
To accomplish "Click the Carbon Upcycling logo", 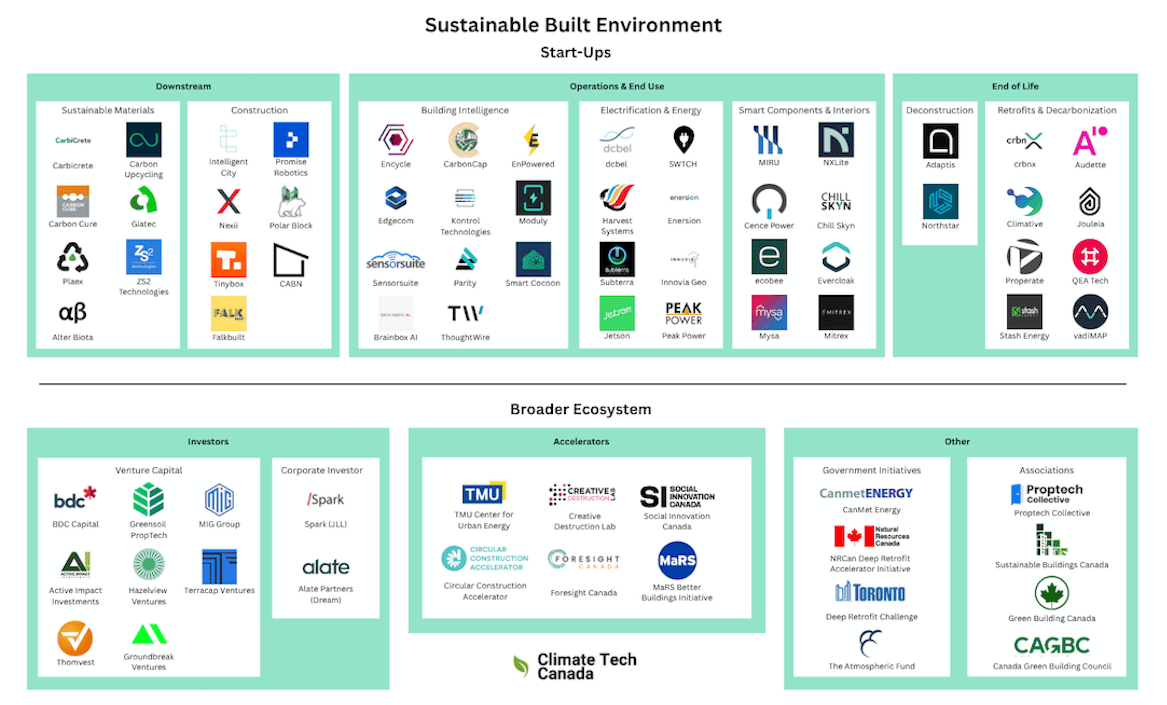I will [144, 140].
